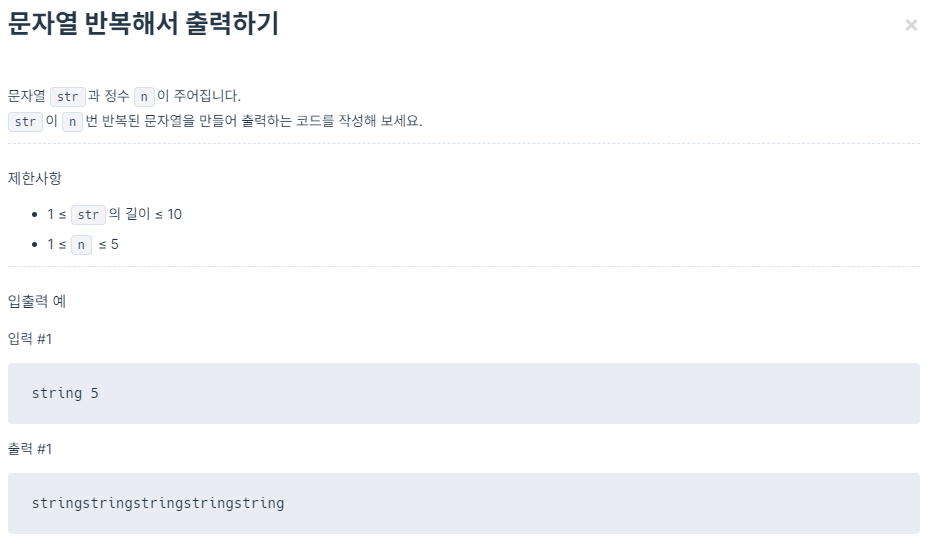Viewport: 932px width, 544px height.
Task: Select the 입출력 예 heading
Action: coord(37,301)
